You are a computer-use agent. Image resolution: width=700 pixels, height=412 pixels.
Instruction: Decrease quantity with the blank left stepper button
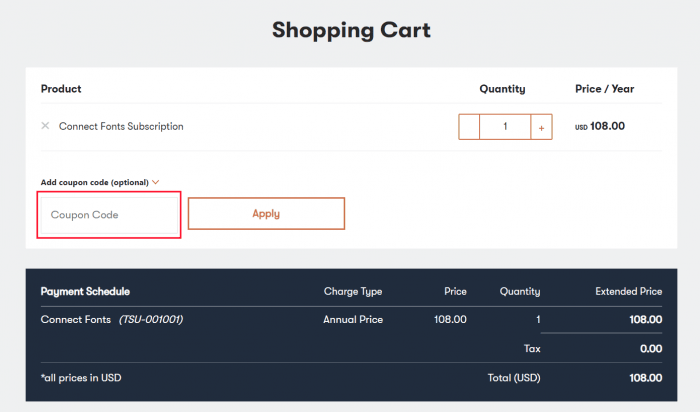(469, 127)
